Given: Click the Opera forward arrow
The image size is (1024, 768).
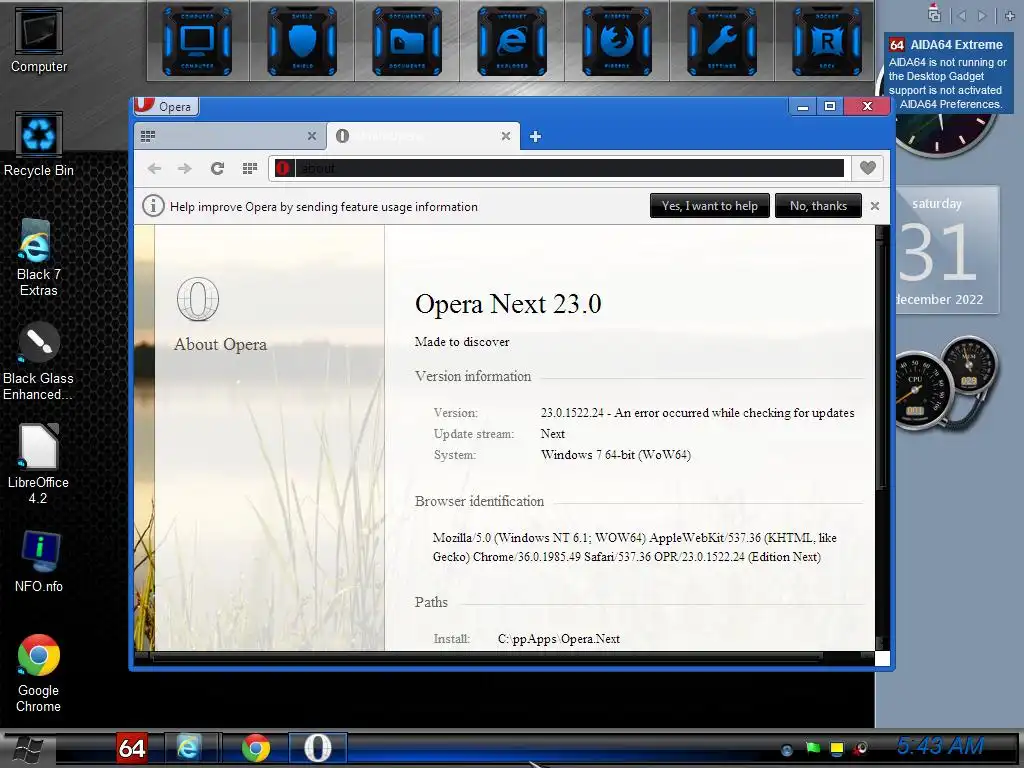Looking at the screenshot, I should (x=185, y=168).
